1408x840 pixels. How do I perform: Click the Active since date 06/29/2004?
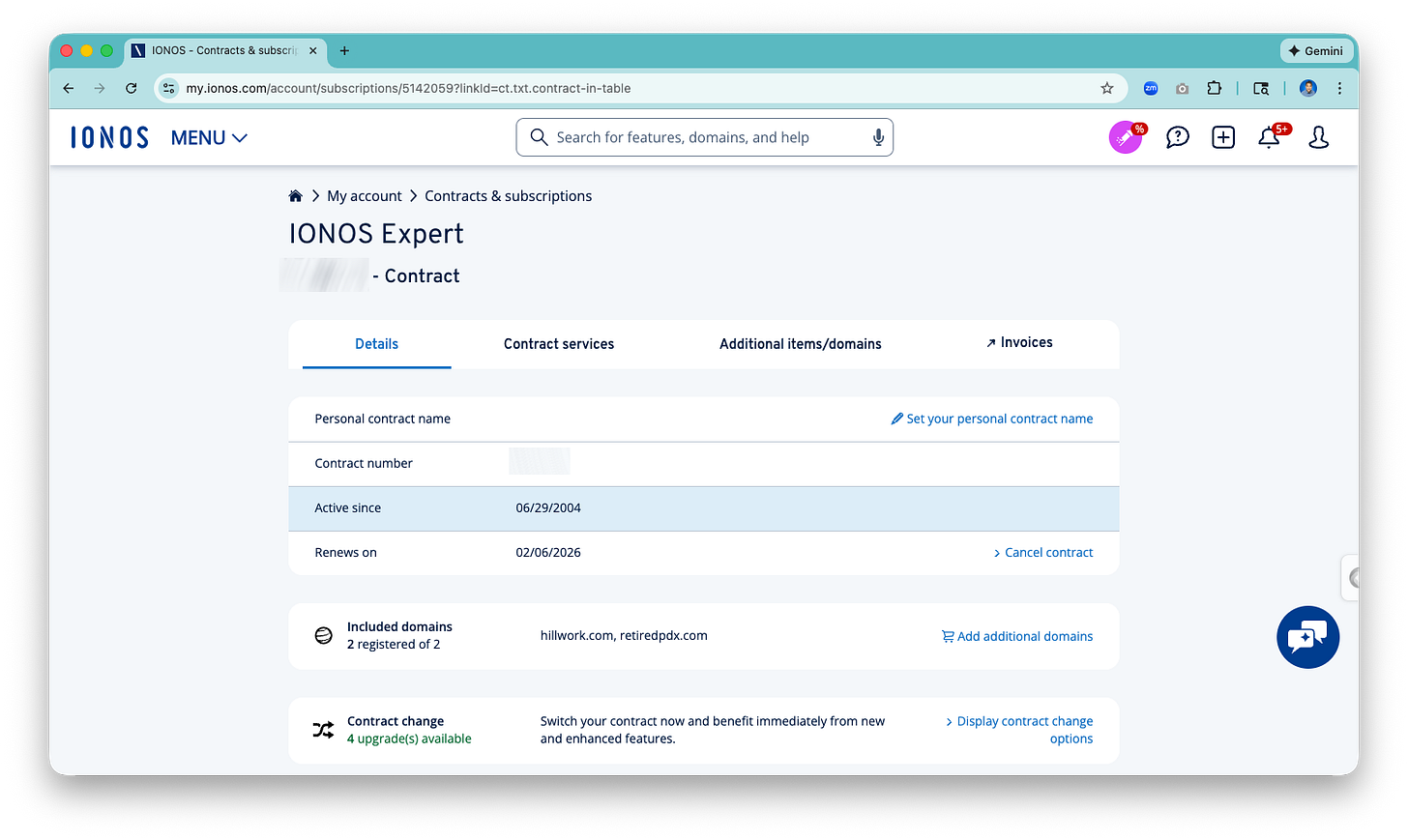tap(548, 508)
